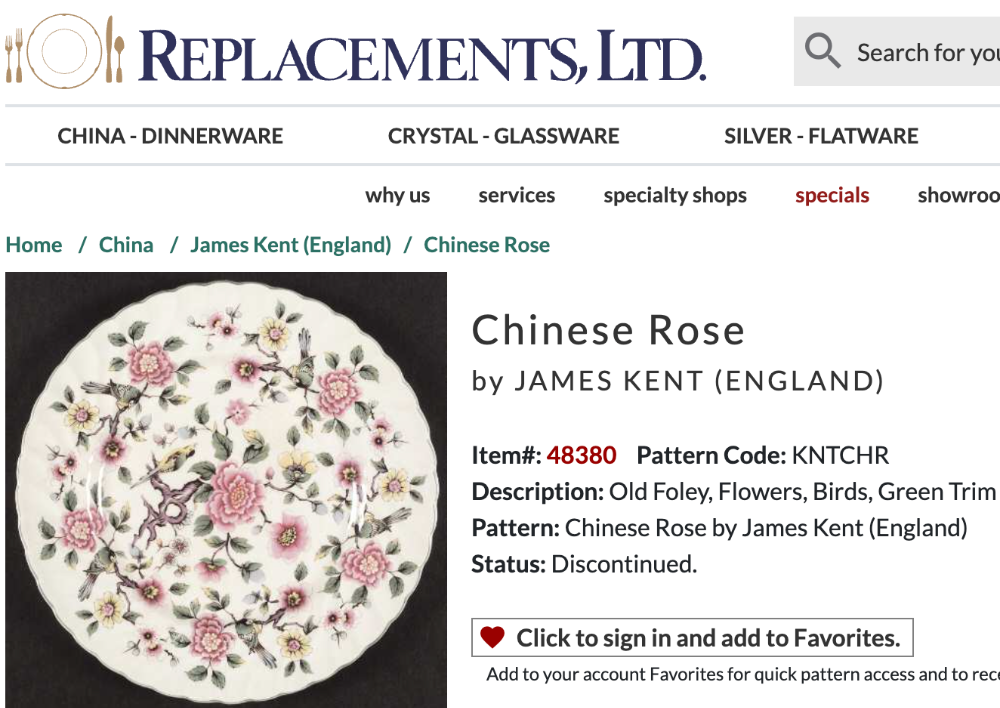Focus the search input field
The image size is (1000, 708).
click(x=925, y=52)
